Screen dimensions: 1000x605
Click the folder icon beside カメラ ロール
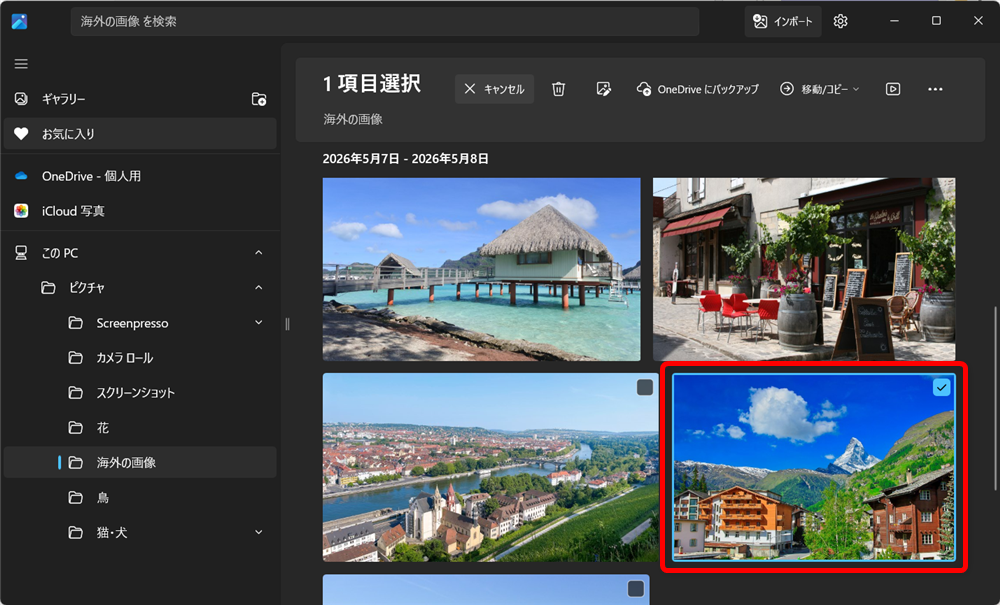click(x=75, y=358)
